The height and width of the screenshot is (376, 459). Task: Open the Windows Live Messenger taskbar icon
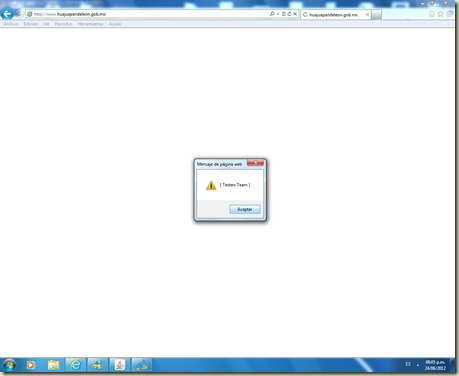98,365
